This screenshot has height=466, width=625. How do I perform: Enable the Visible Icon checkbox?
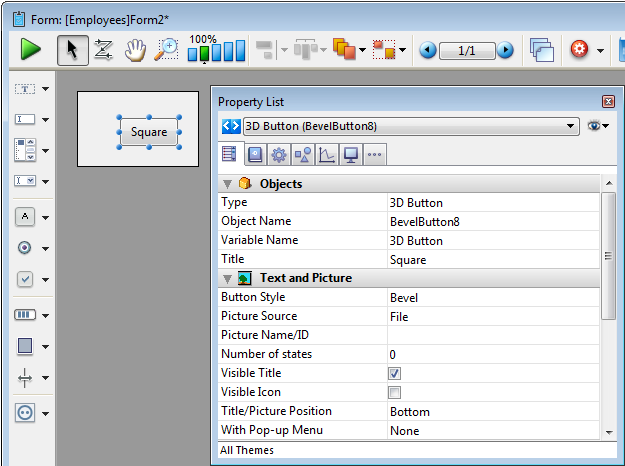tap(394, 392)
